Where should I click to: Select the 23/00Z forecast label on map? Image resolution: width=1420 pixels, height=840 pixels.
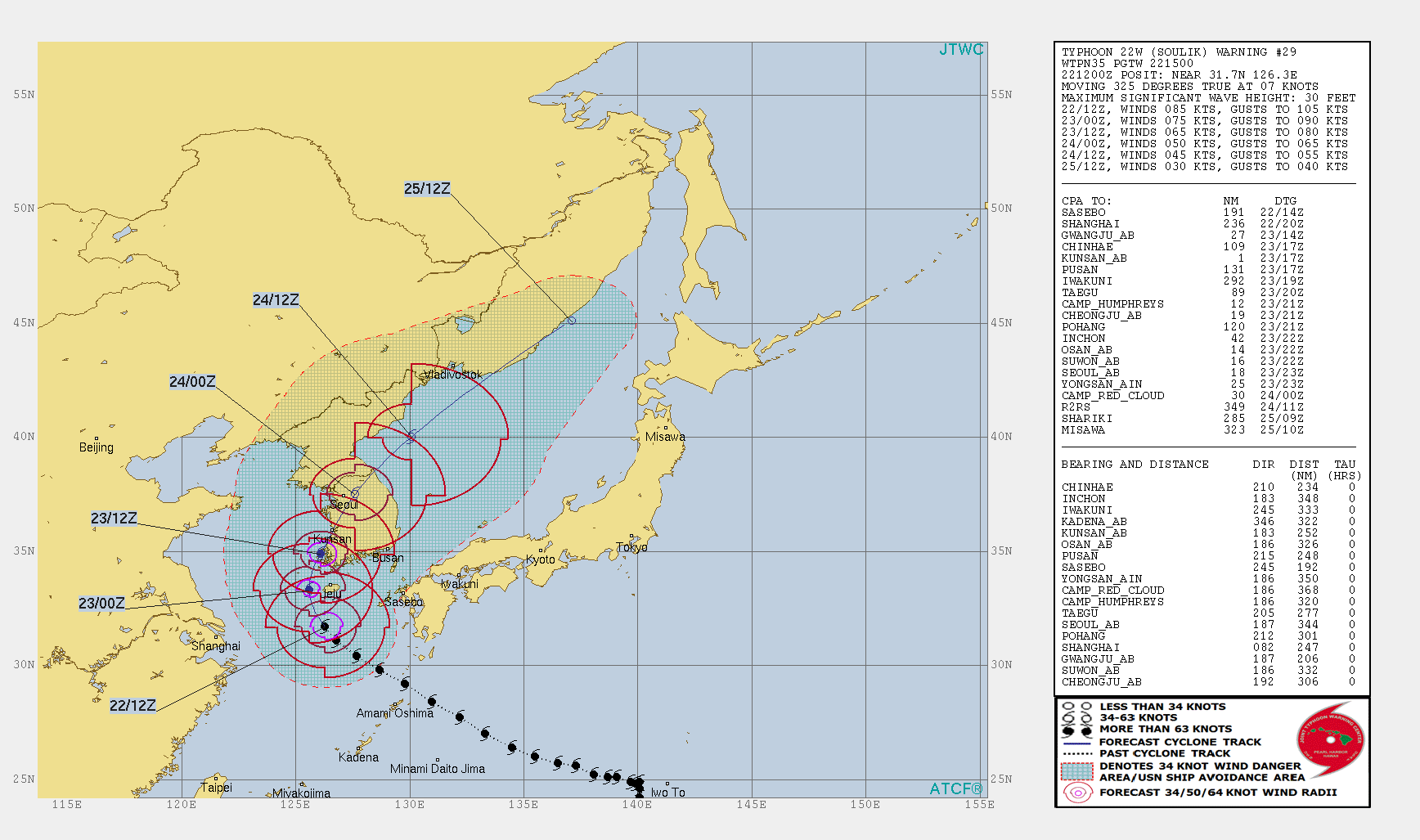coord(101,604)
